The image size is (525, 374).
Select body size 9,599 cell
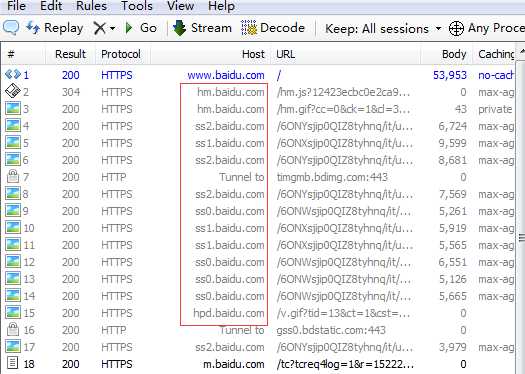(452, 143)
